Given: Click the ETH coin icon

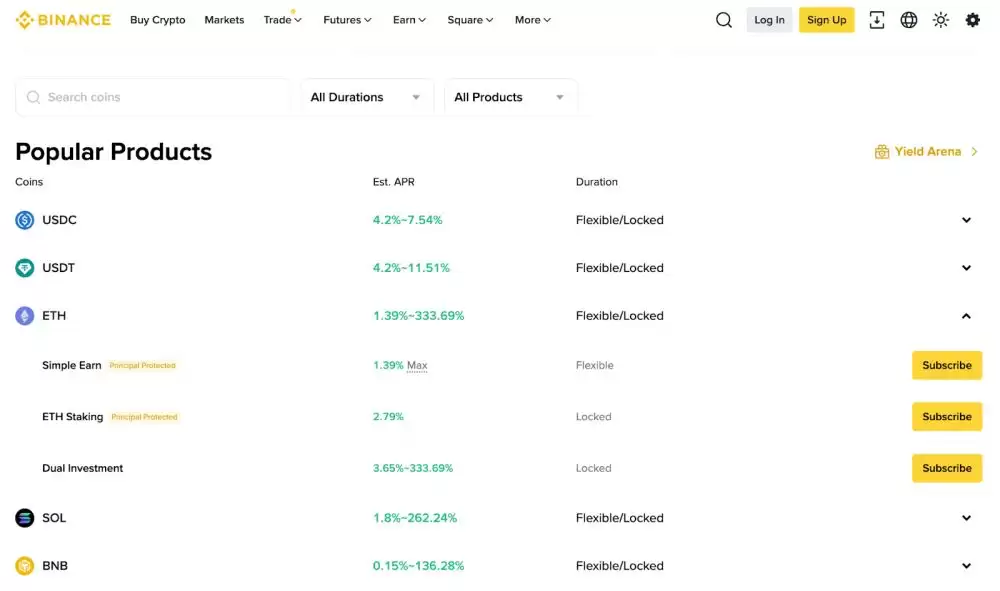Looking at the screenshot, I should pos(25,316).
